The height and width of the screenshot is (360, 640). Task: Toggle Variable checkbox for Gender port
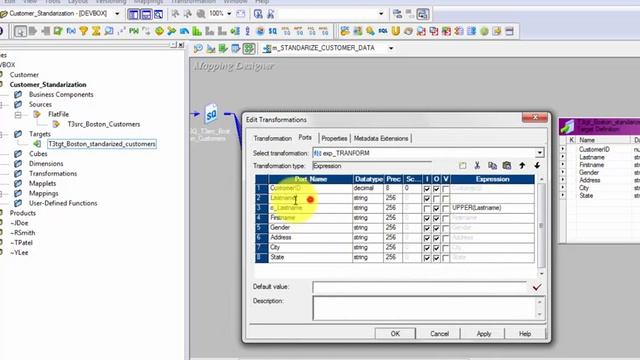point(446,228)
